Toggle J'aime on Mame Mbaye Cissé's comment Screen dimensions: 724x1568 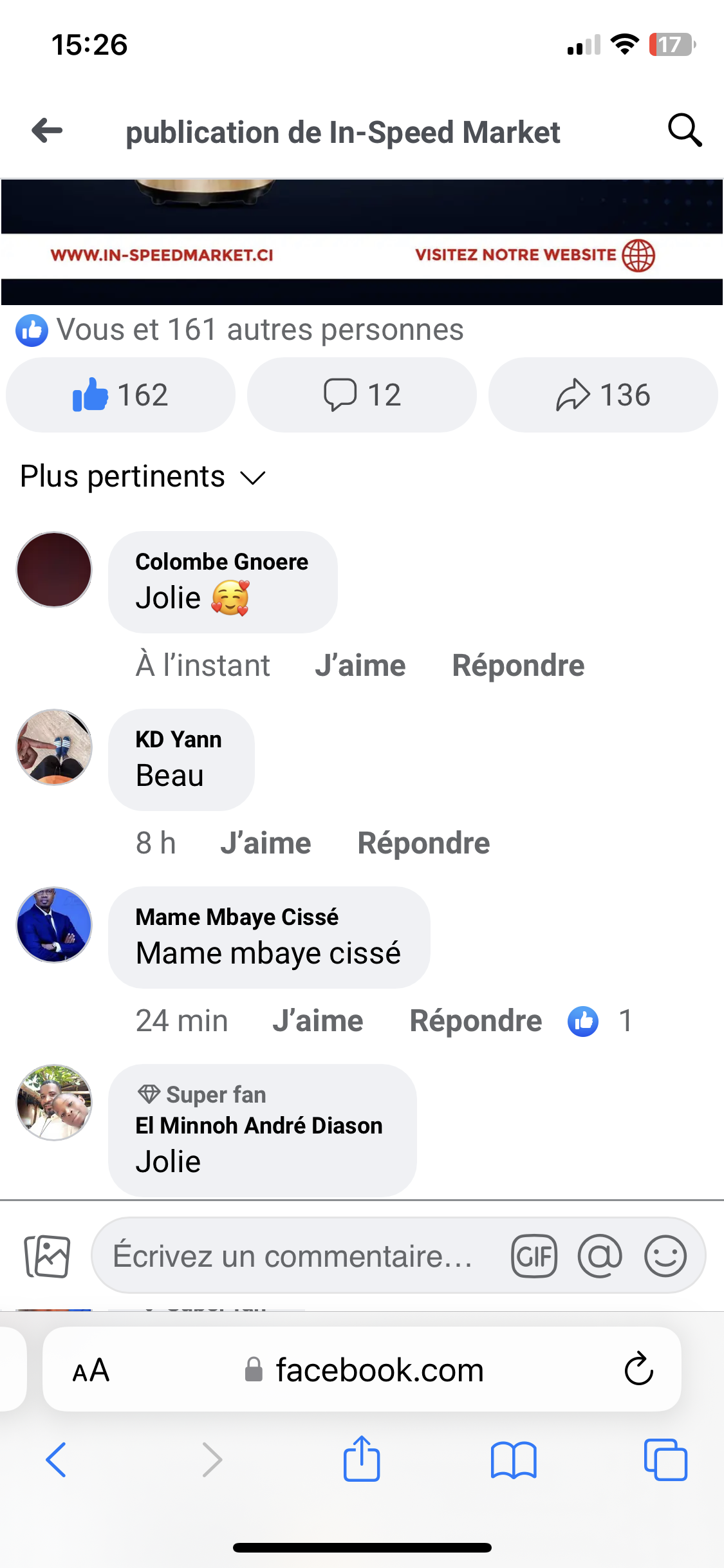click(x=317, y=1021)
